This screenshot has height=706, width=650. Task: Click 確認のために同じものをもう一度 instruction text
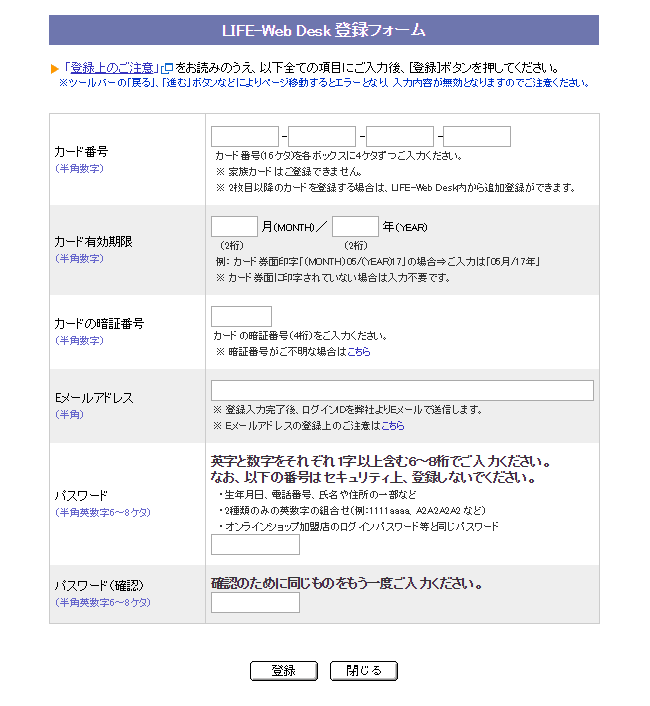347,584
